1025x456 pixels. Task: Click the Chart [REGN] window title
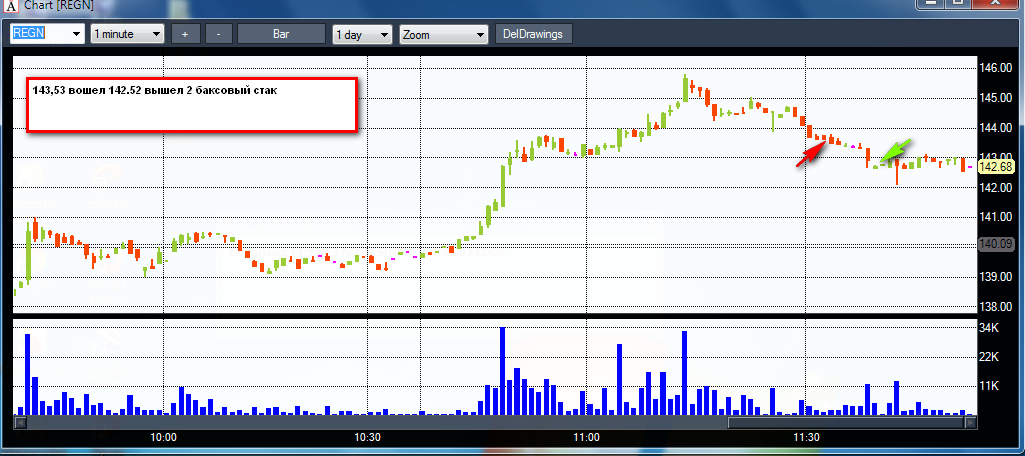coord(59,6)
